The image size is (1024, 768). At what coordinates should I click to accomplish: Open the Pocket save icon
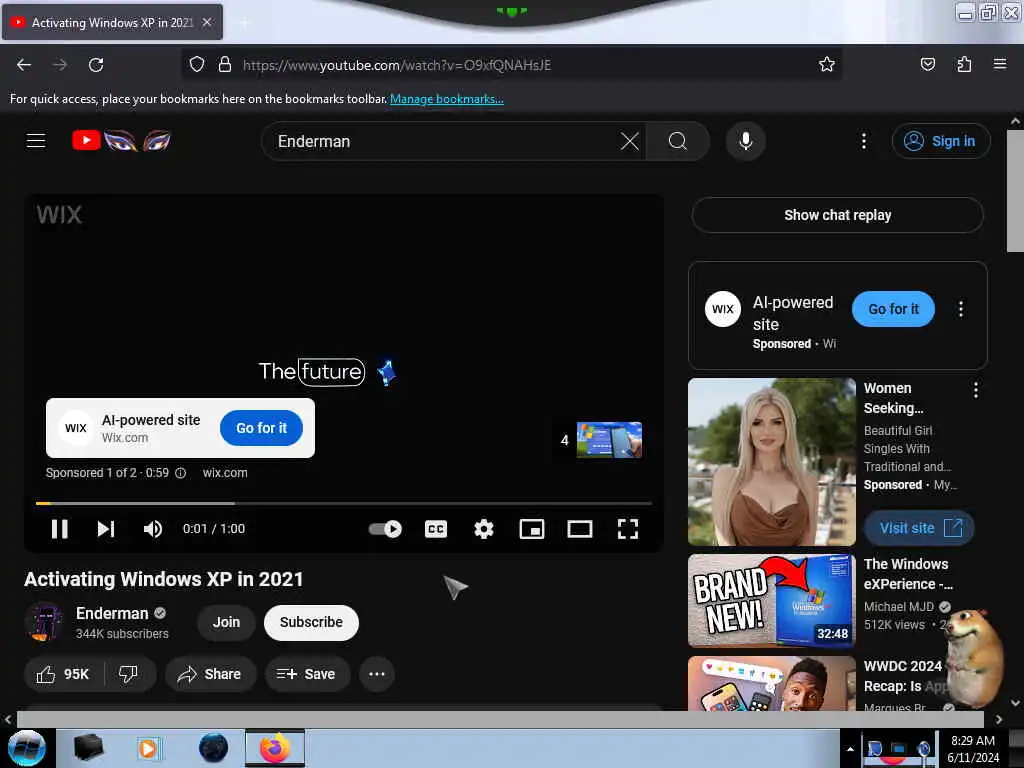click(x=927, y=64)
